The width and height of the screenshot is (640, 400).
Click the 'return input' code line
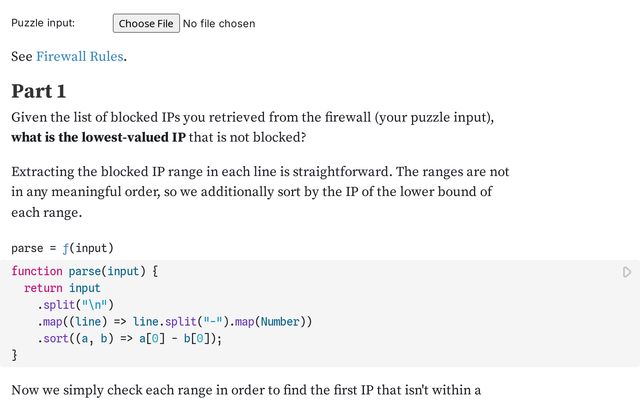(x=62, y=288)
